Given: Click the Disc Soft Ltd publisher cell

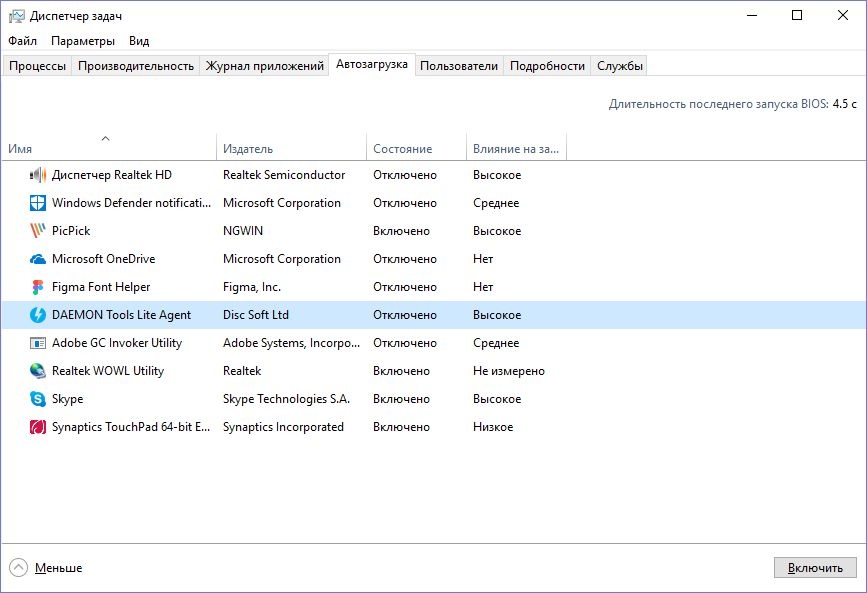Looking at the screenshot, I should coord(255,315).
